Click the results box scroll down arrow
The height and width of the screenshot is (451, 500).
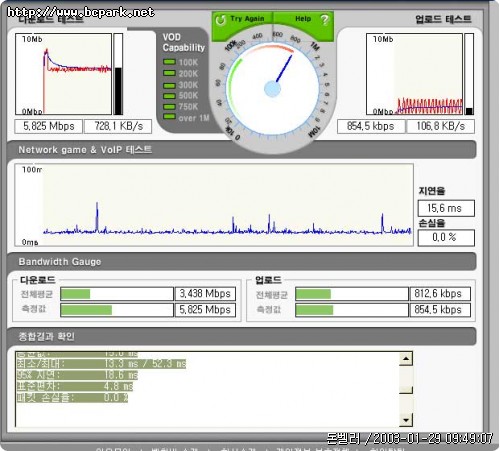(x=406, y=420)
